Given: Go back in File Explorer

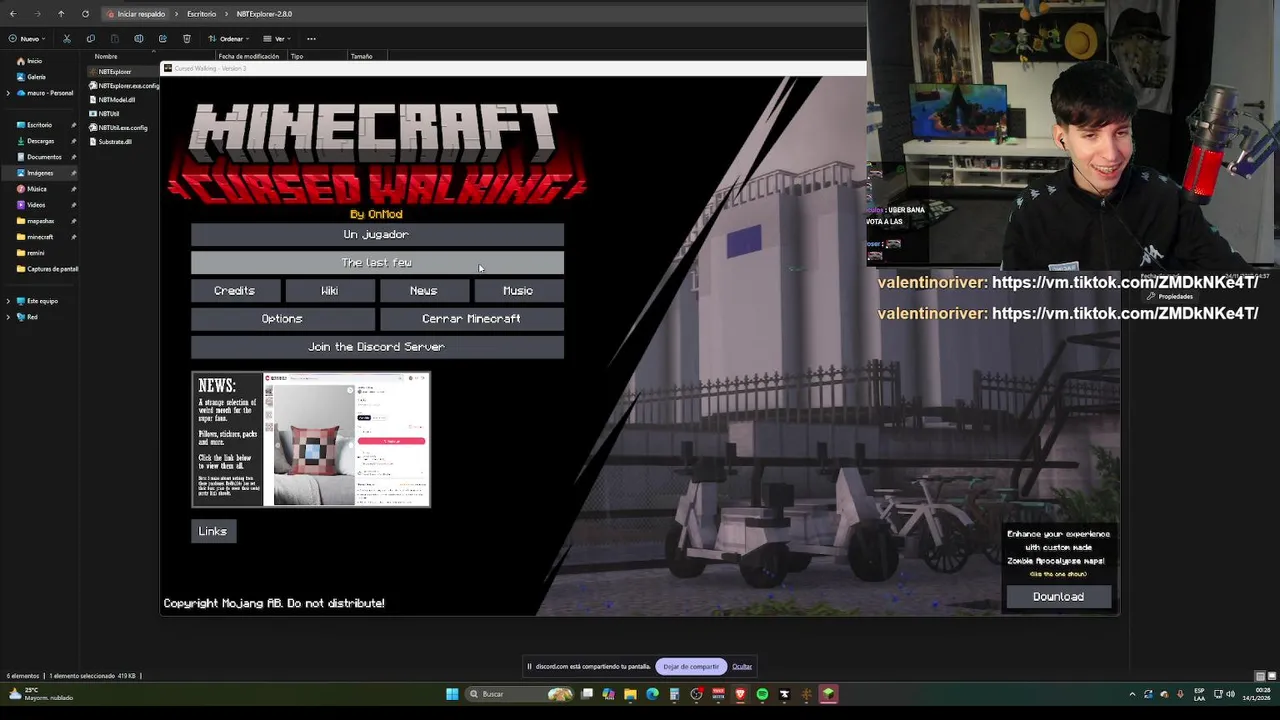Looking at the screenshot, I should pos(12,14).
